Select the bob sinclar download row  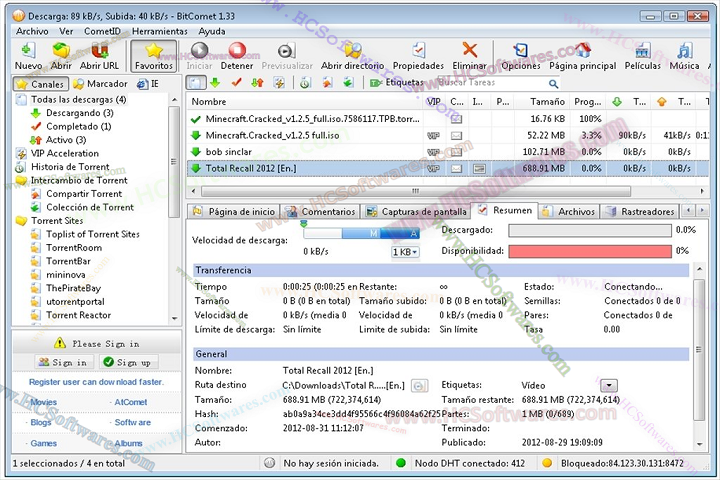point(448,152)
